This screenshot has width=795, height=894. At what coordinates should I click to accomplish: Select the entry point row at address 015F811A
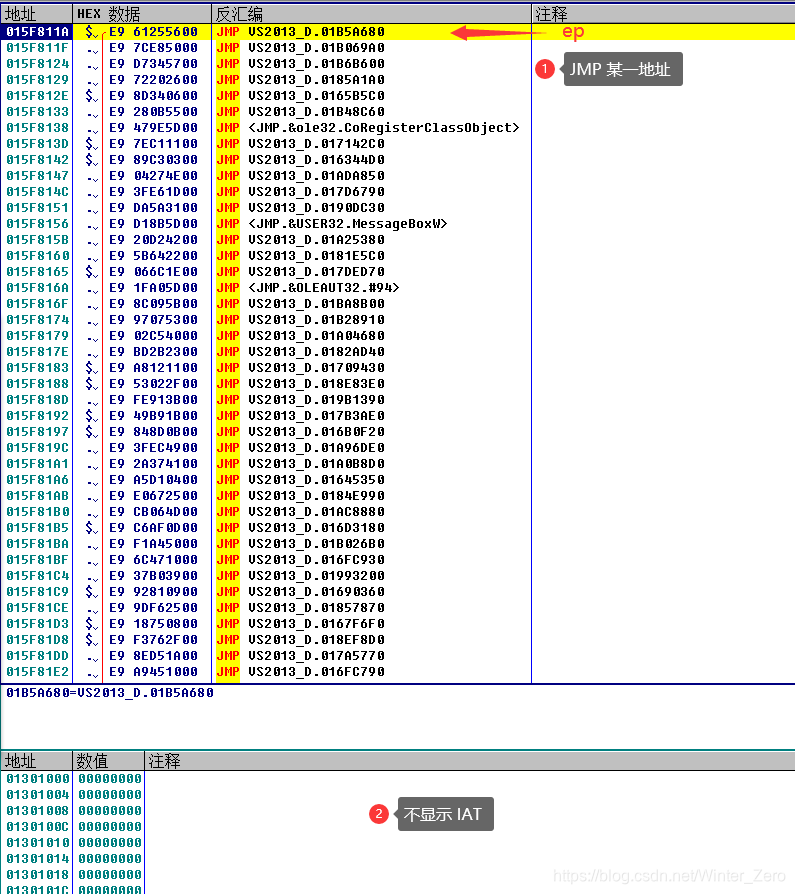point(398,32)
